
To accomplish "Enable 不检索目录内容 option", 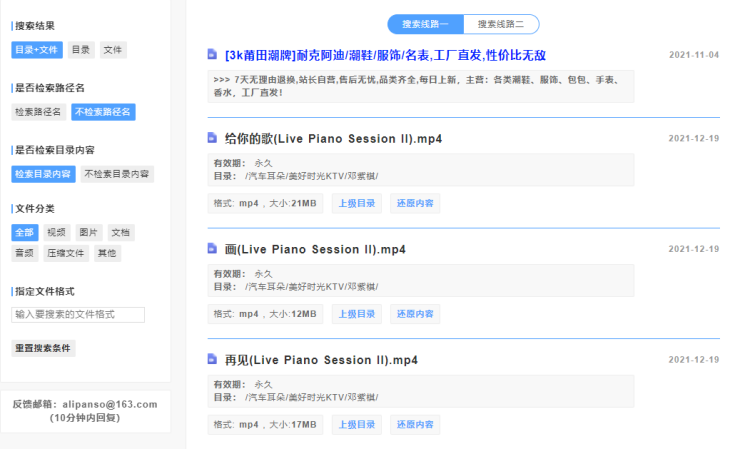I will coord(117,174).
